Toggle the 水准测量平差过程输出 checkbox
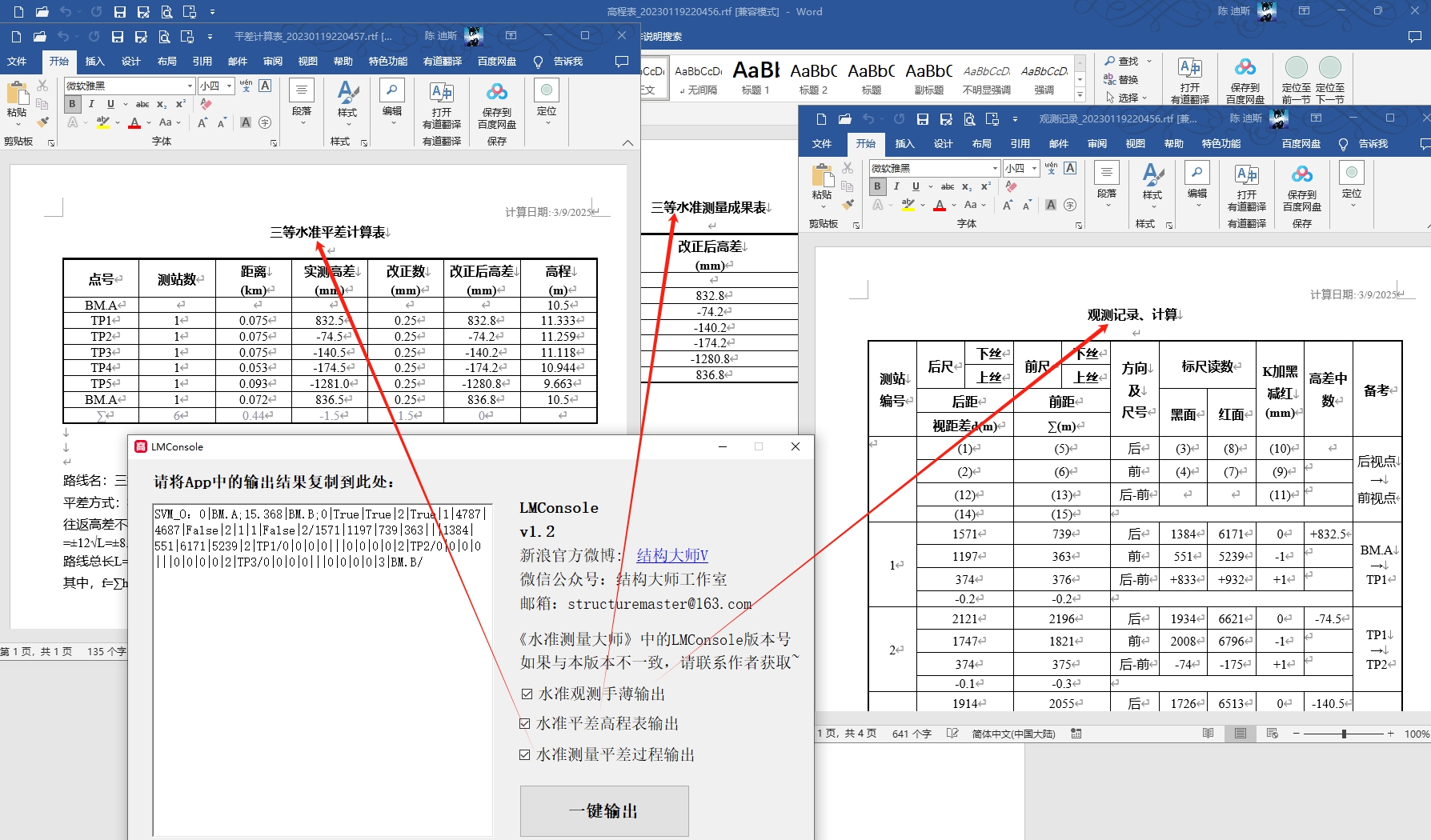Image resolution: width=1431 pixels, height=840 pixels. click(x=525, y=754)
